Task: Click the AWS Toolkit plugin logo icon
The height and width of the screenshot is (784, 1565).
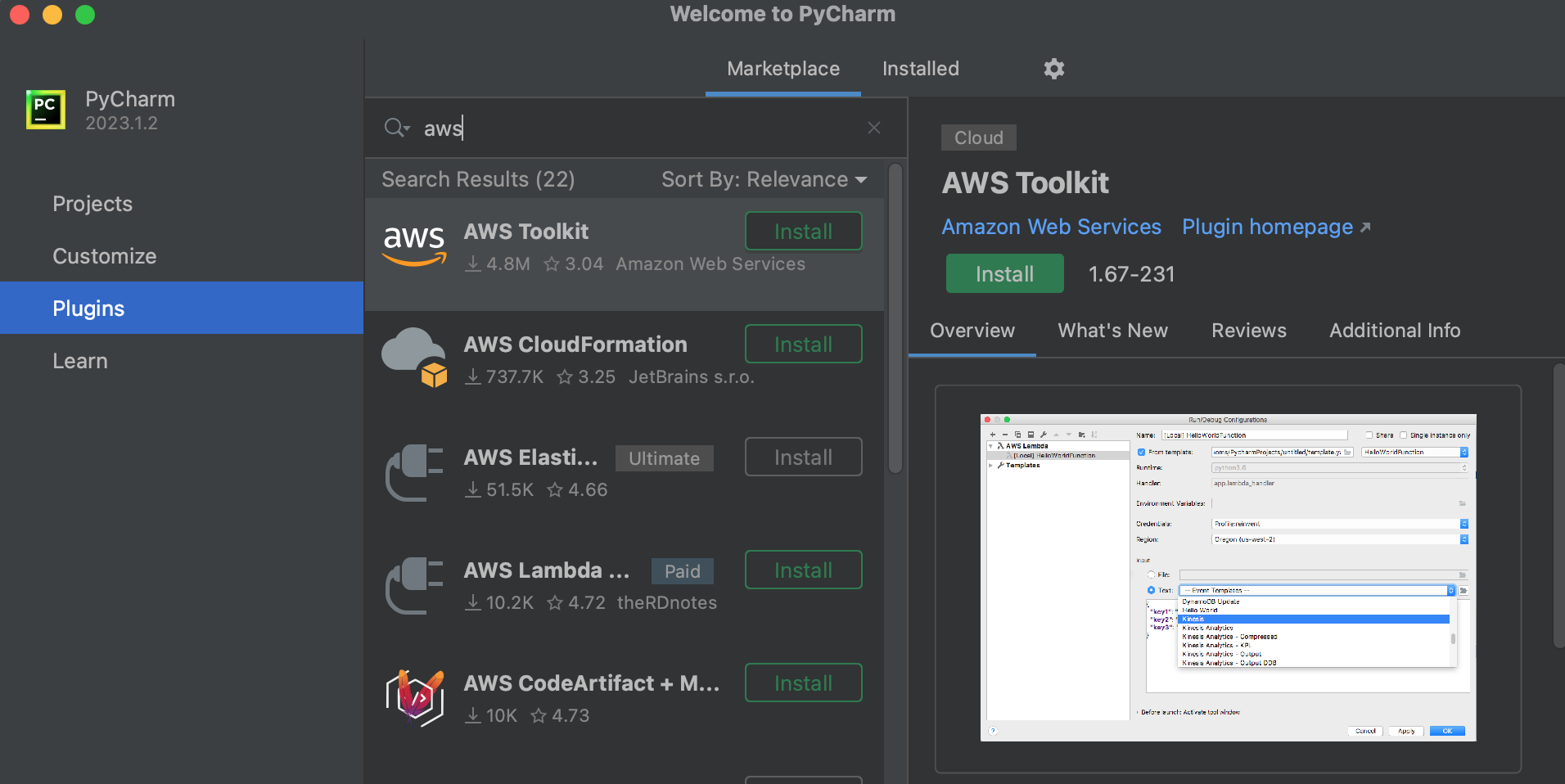Action: tap(414, 244)
